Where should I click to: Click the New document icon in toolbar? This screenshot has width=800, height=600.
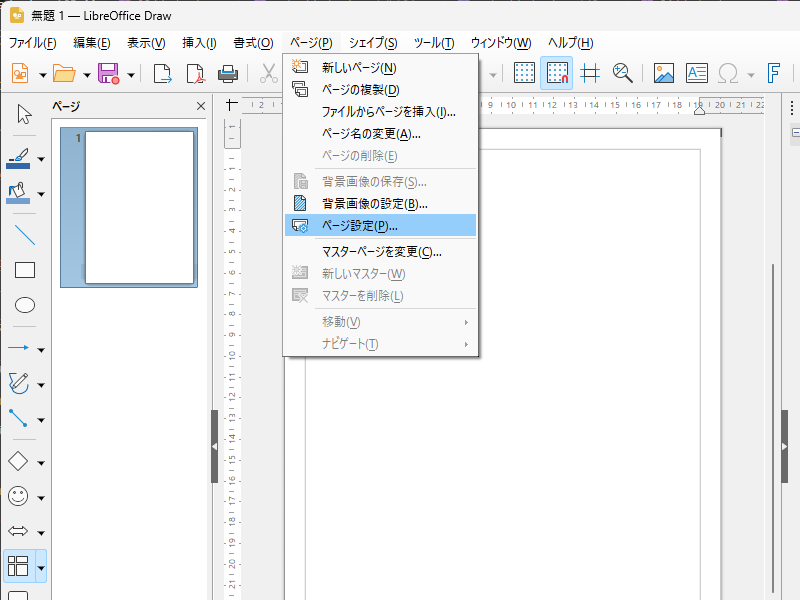20,73
